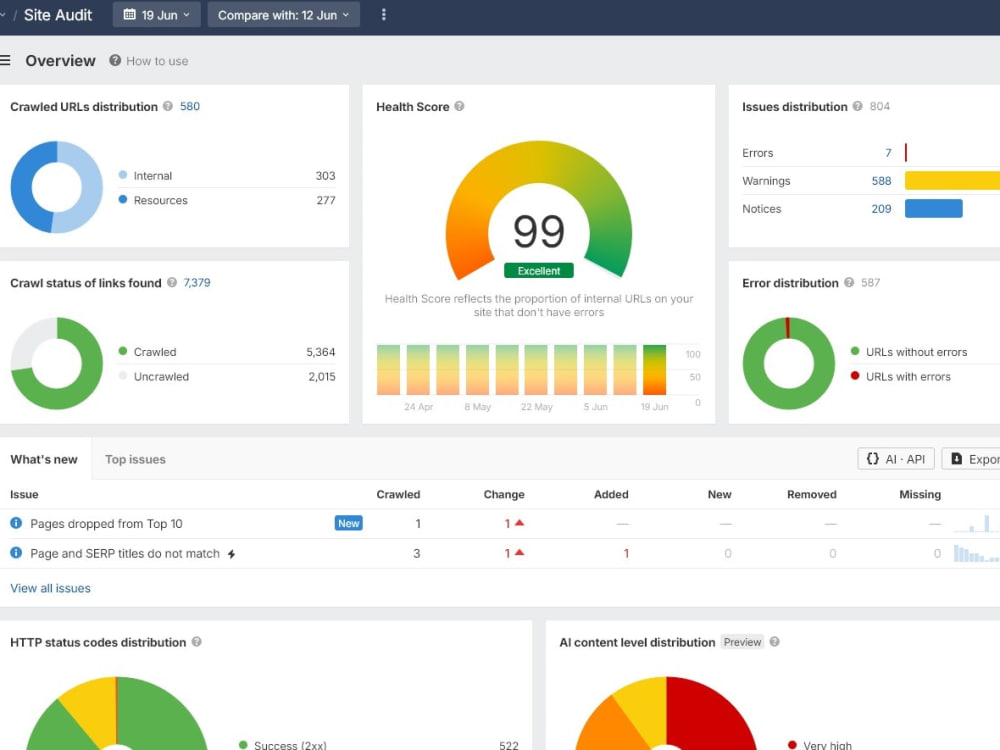Click the Preview badge on AI content level
The width and height of the screenshot is (1000, 750).
point(742,642)
